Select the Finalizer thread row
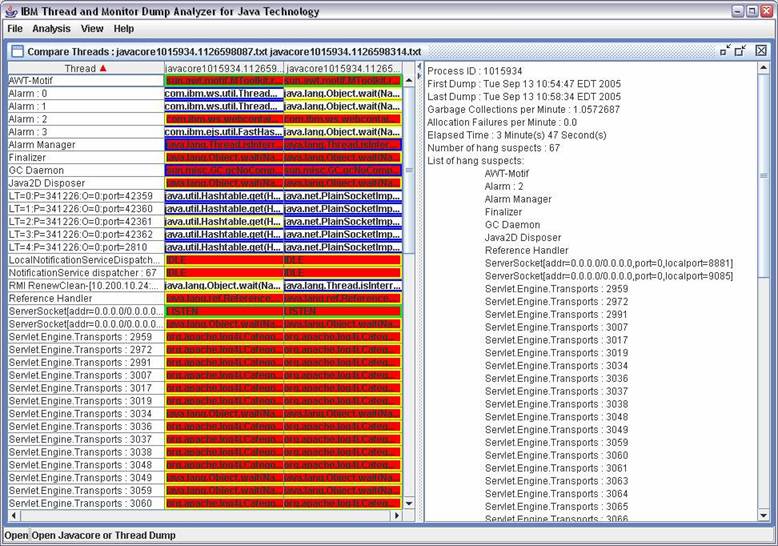 point(205,157)
